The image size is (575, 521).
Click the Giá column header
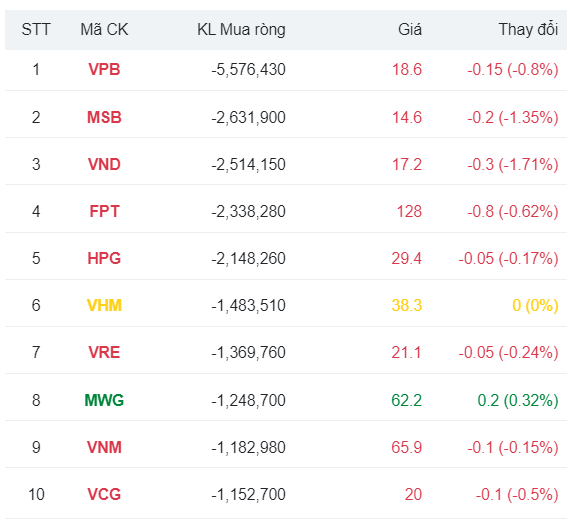pos(410,29)
